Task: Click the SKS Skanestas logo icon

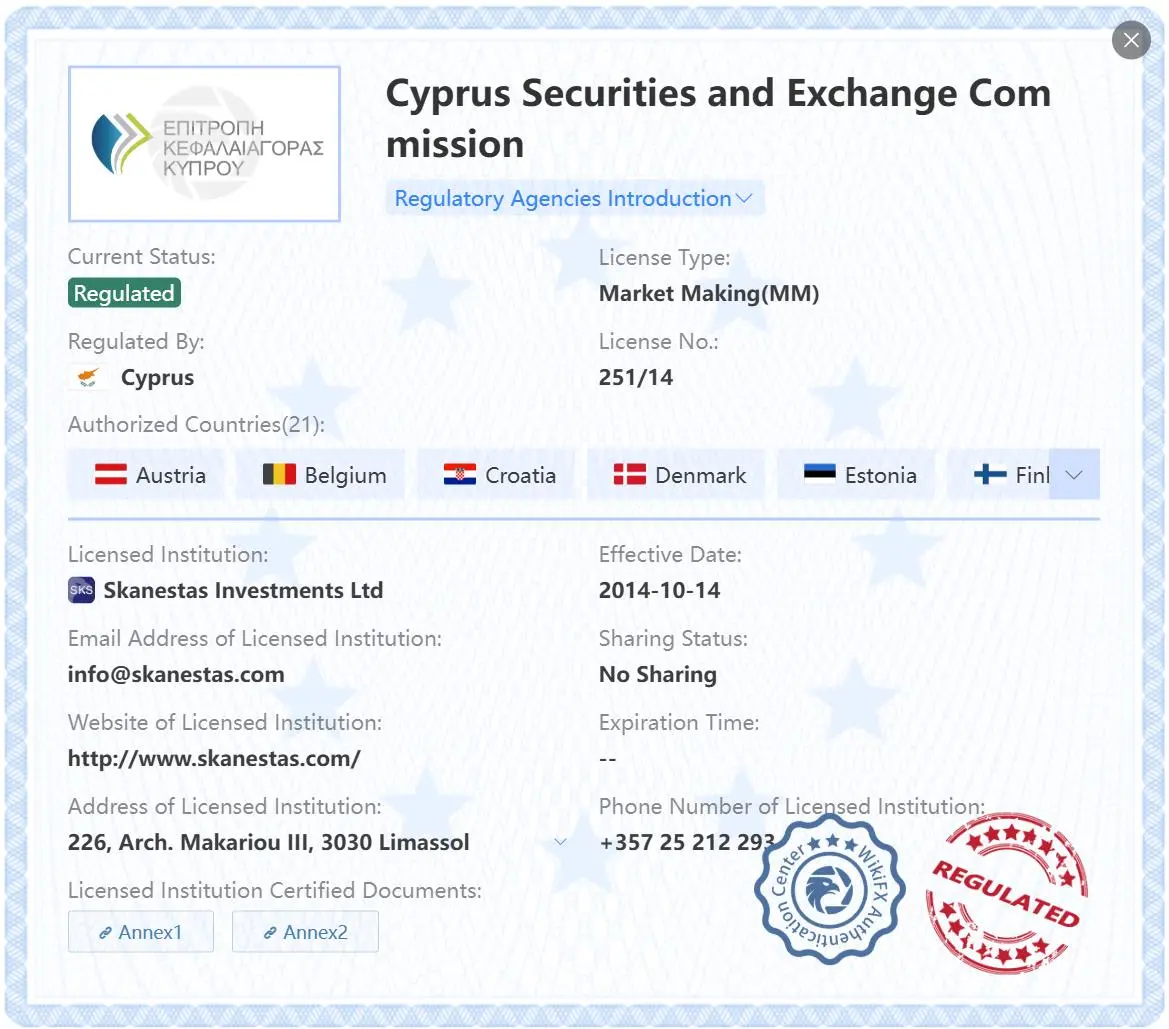Action: (x=81, y=590)
